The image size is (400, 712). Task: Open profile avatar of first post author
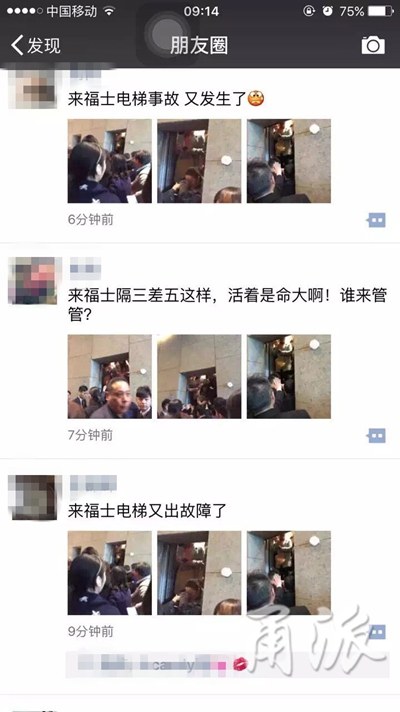tap(33, 88)
